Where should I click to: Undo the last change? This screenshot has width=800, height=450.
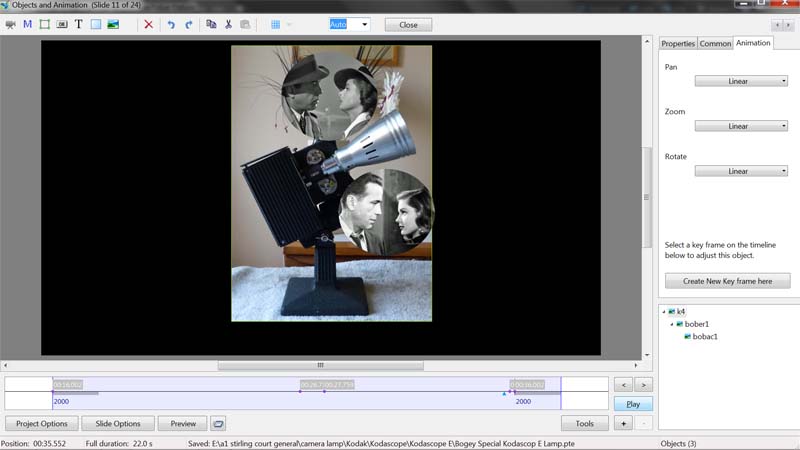pyautogui.click(x=171, y=24)
